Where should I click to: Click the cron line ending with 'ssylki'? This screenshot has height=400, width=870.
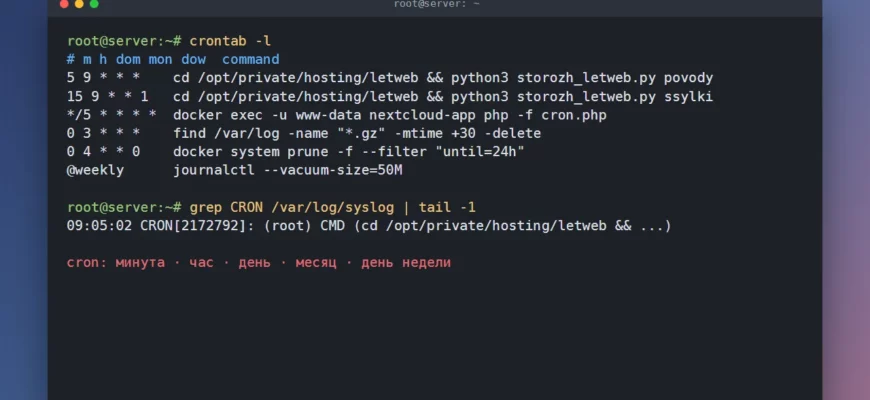pyautogui.click(x=390, y=97)
